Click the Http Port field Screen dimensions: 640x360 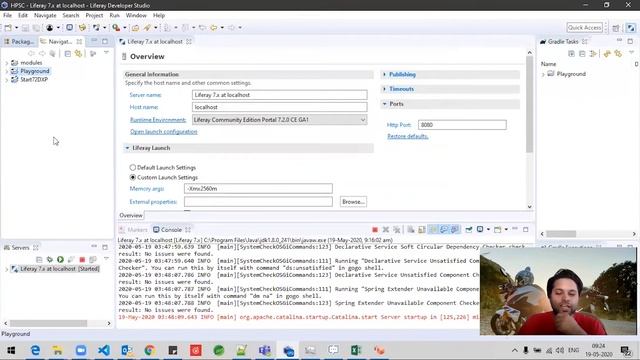(x=462, y=125)
